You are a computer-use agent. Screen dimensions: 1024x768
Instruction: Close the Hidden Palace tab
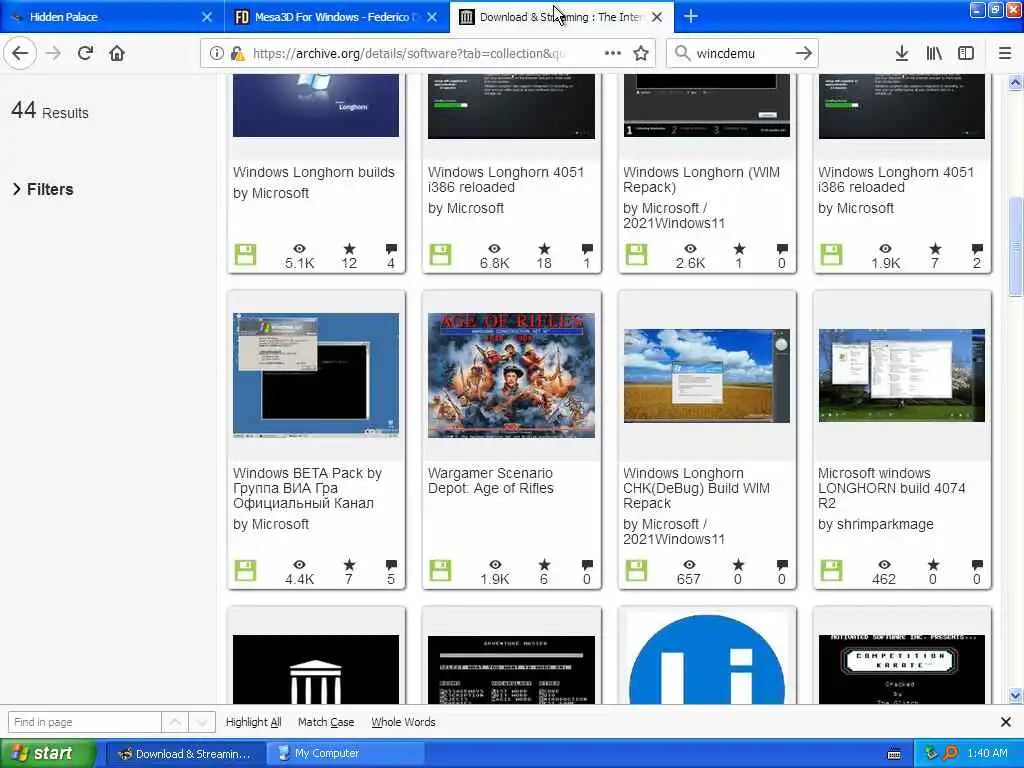tap(206, 17)
